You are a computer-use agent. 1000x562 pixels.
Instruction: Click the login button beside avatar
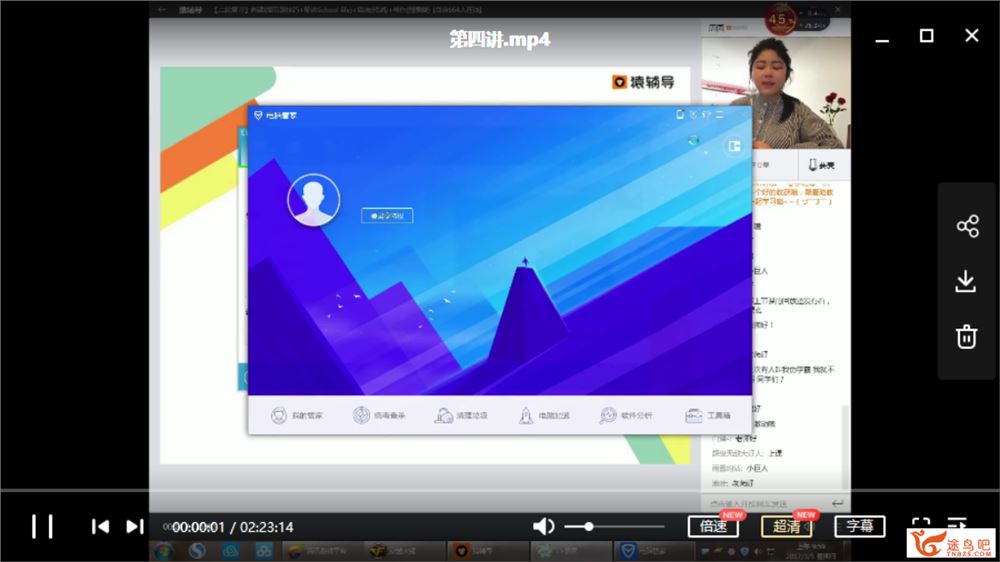(x=387, y=216)
